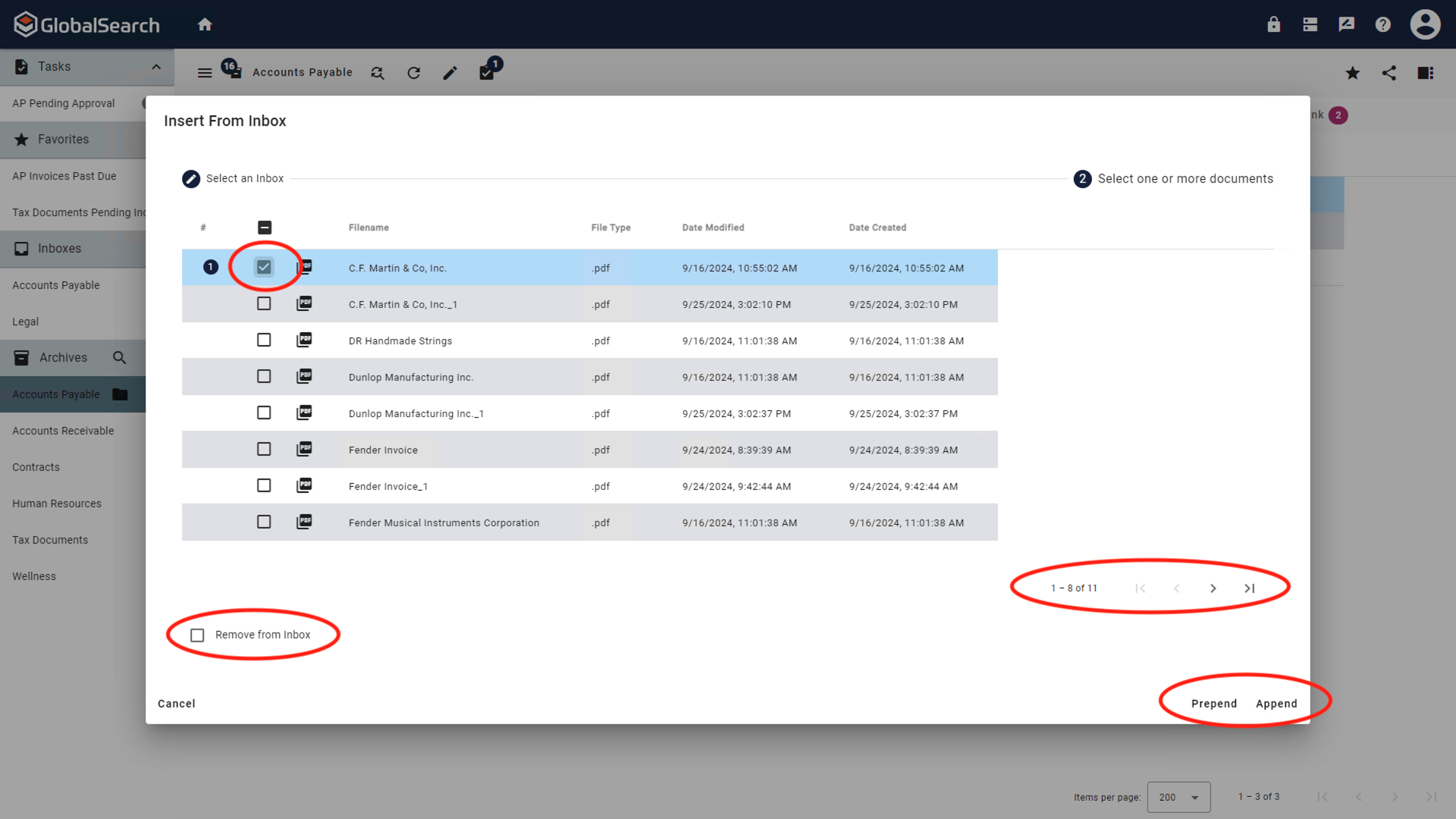The width and height of the screenshot is (1456, 819).
Task: Open the Legal inbox
Action: [26, 322]
